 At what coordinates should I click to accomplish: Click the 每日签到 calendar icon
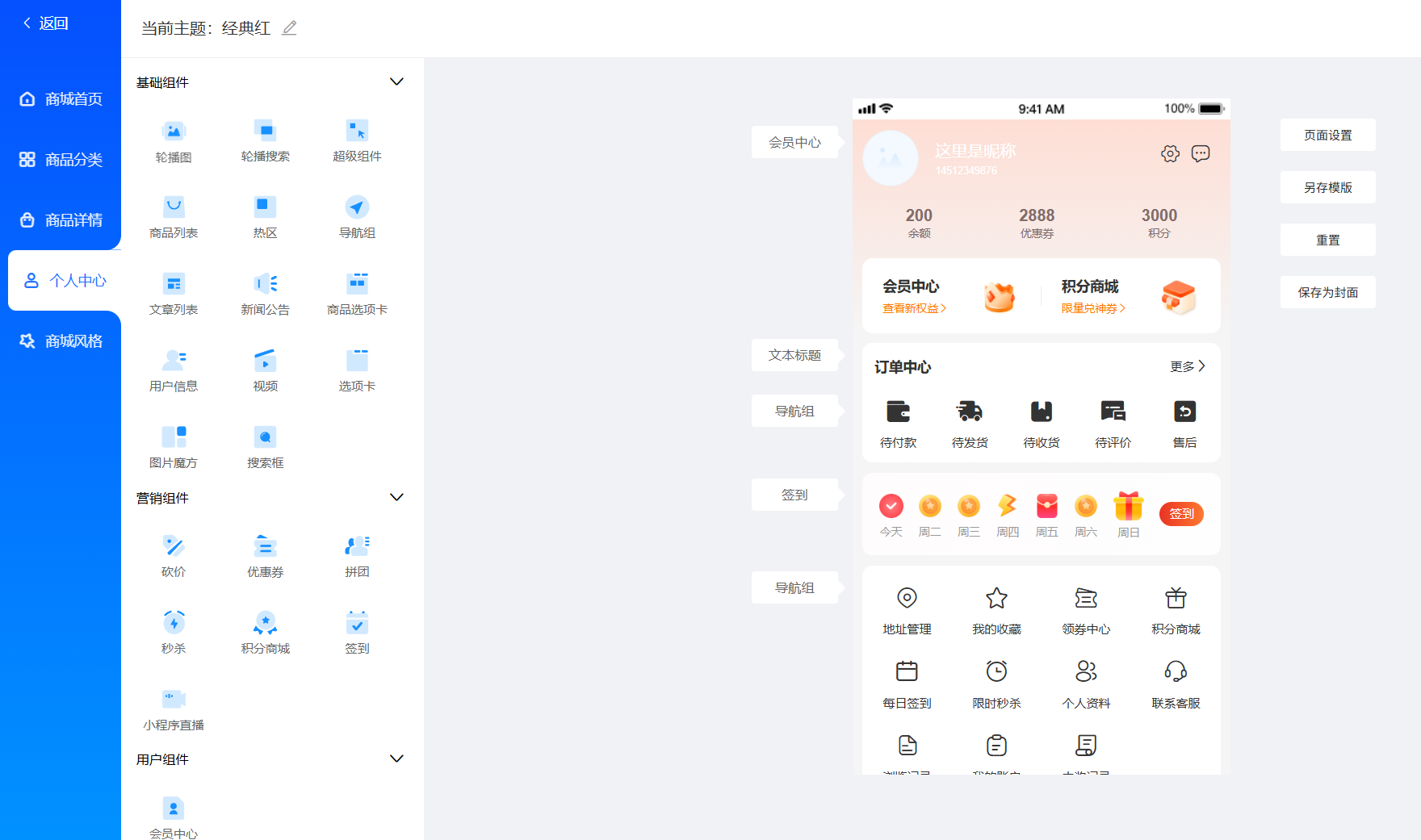point(907,671)
